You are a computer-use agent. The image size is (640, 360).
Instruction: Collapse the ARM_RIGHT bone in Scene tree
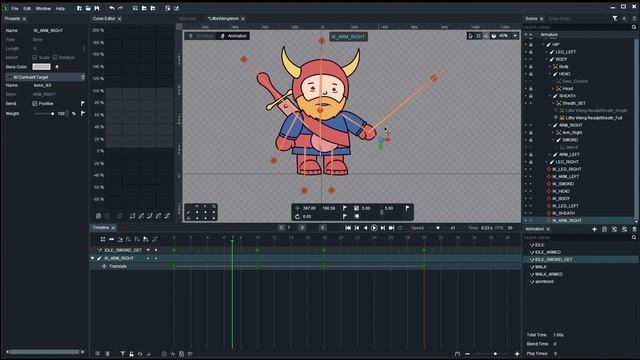pos(550,126)
